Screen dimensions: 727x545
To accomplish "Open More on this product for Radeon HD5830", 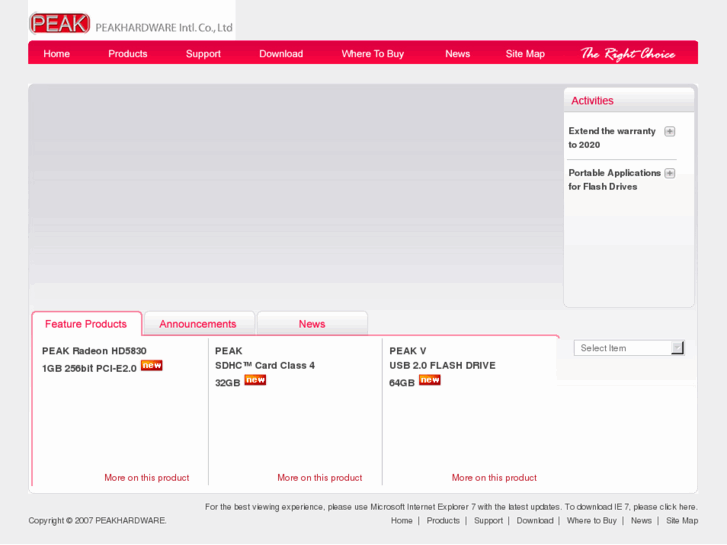I will click(x=147, y=478).
